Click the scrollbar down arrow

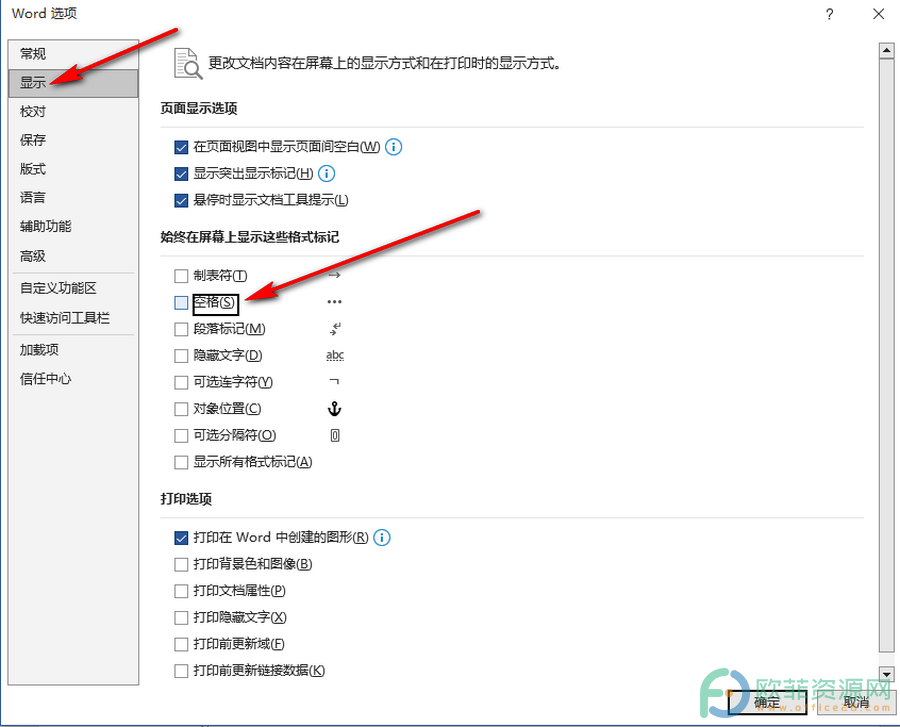pos(887,674)
